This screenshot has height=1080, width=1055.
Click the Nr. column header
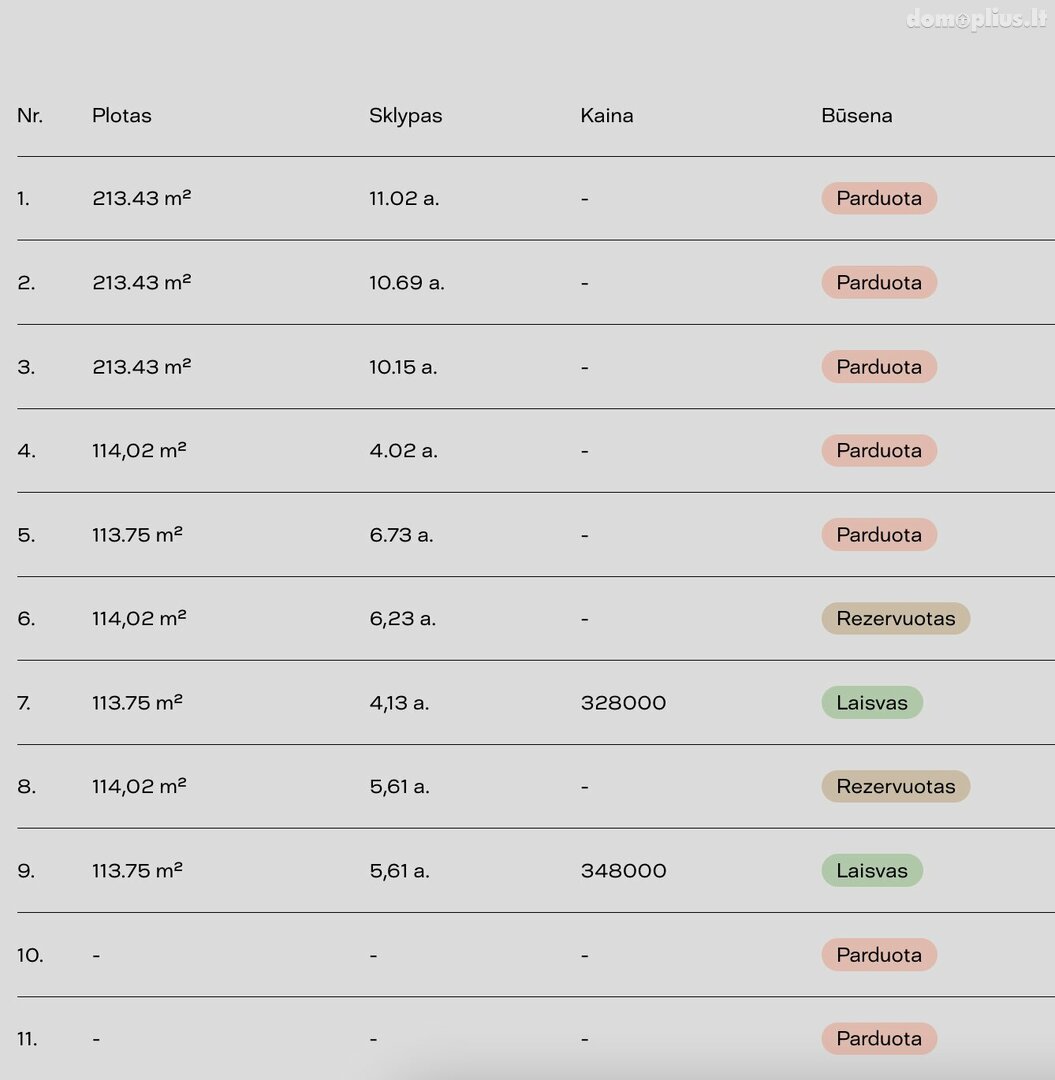point(30,115)
